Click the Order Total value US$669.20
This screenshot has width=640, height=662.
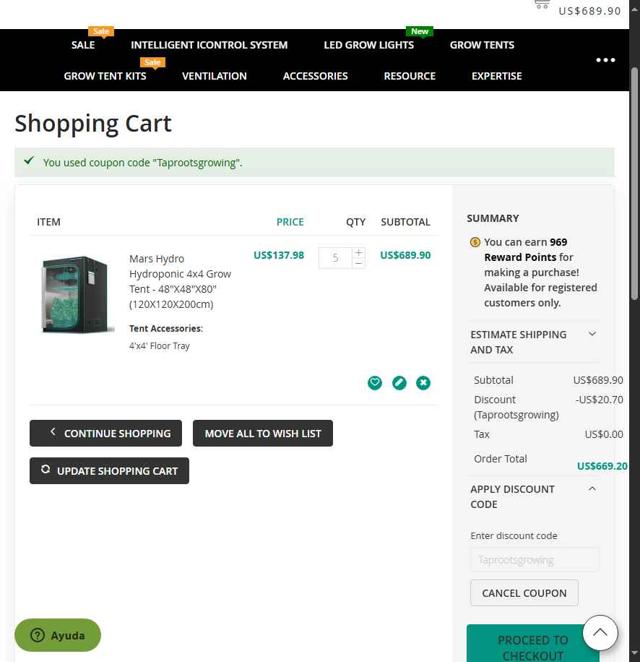(x=602, y=466)
